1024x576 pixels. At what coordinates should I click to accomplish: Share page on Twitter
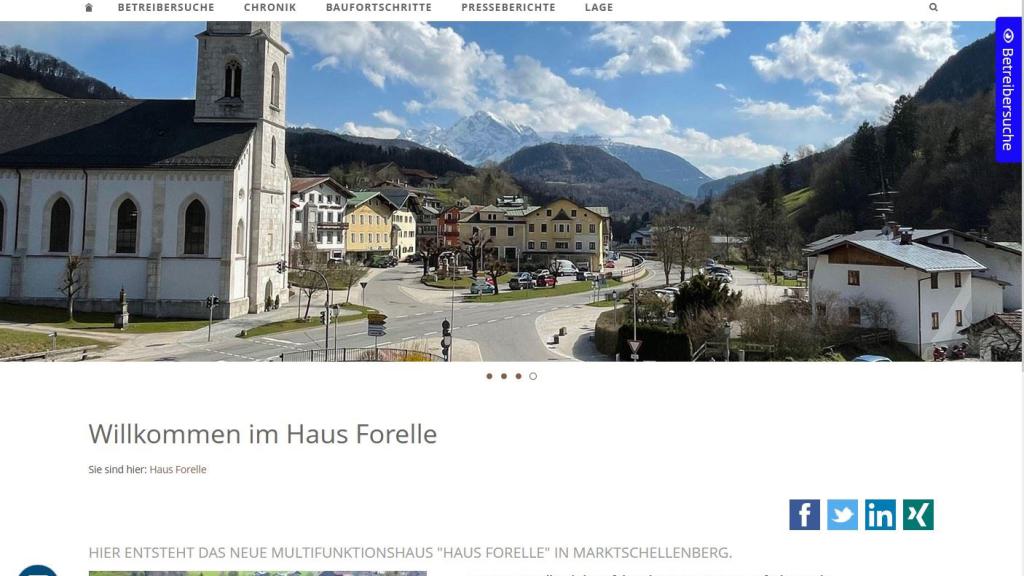(842, 515)
